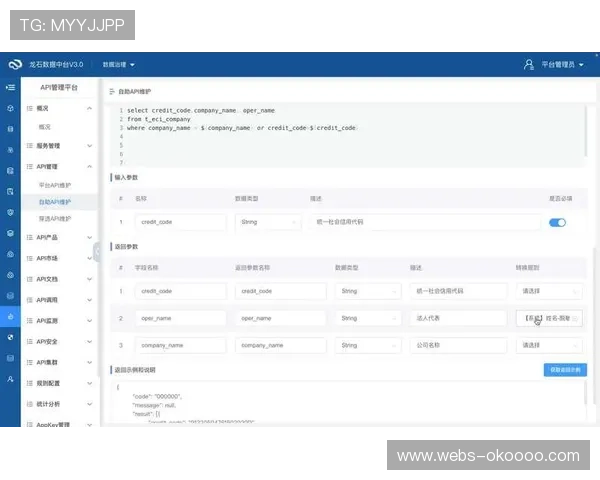Open 平台管理员 user dropdown
600x480 pixels.
click(562, 64)
